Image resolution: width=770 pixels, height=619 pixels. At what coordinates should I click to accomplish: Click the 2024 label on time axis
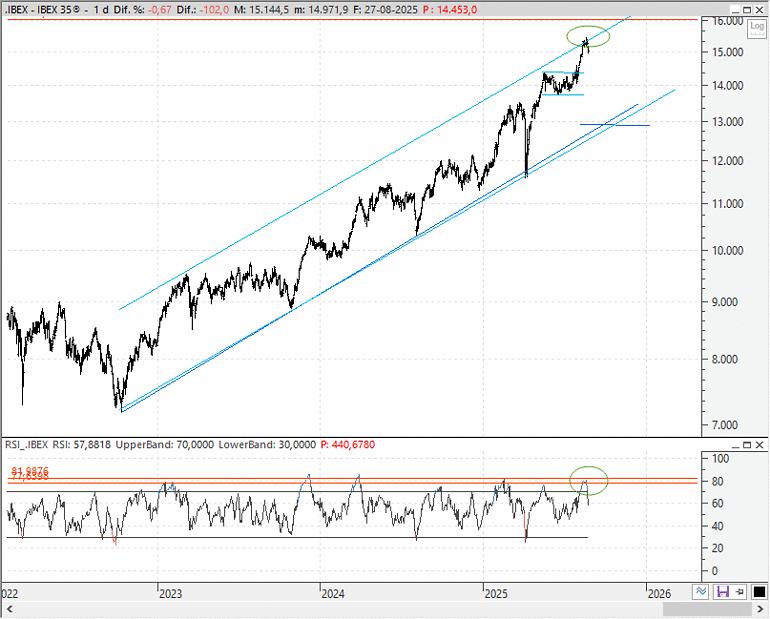(x=332, y=594)
